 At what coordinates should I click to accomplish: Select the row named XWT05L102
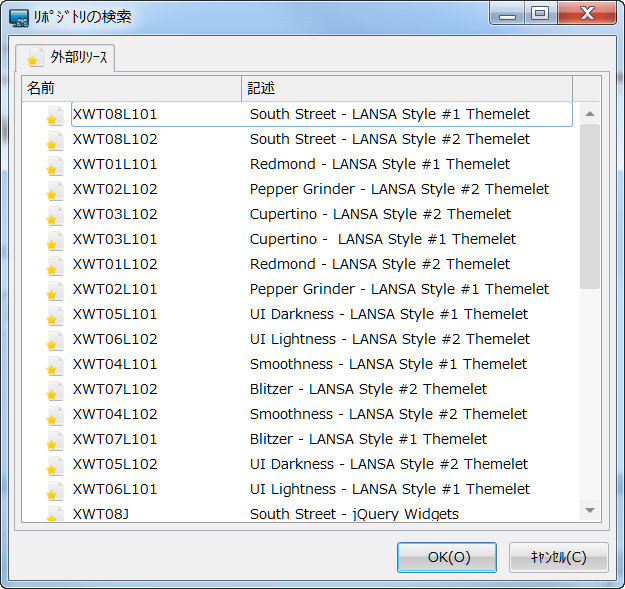pos(297,464)
